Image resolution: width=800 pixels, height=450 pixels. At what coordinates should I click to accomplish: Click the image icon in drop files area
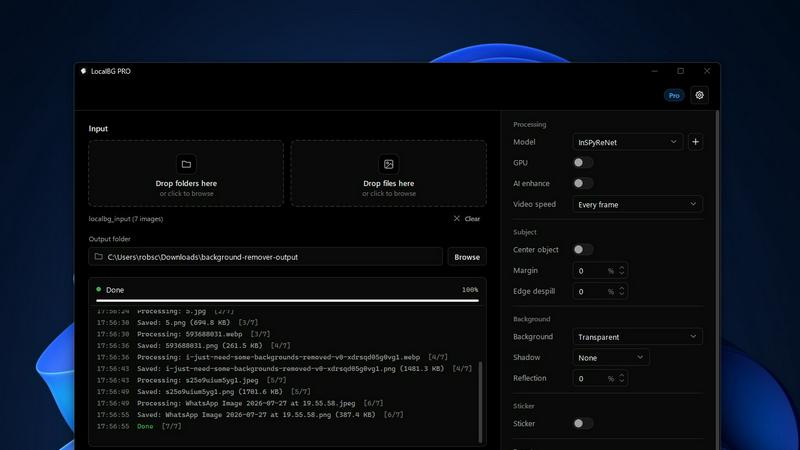[x=389, y=164]
